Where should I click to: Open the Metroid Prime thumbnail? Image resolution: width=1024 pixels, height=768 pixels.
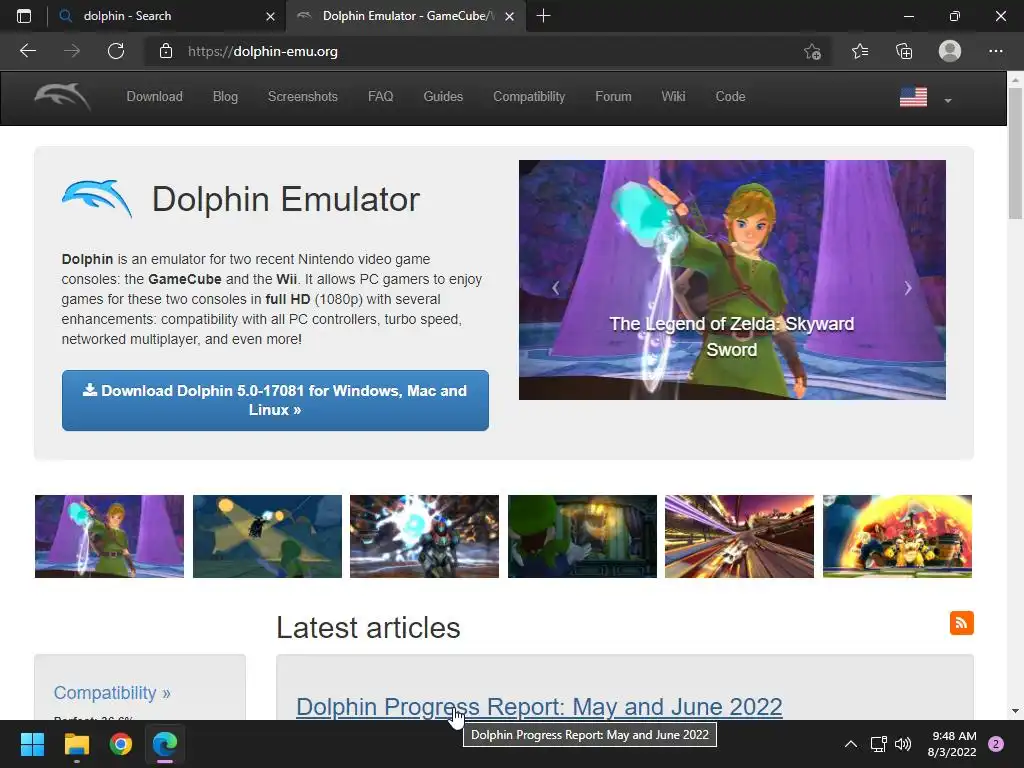coord(424,536)
